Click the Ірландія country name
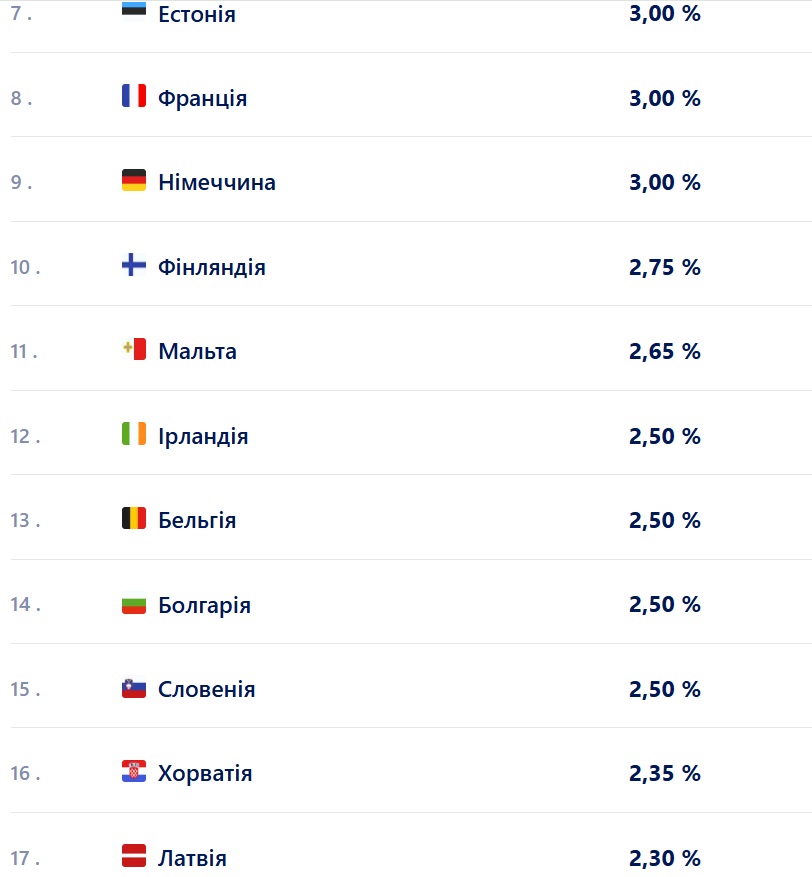Viewport: 812px width, 877px height. coord(203,436)
